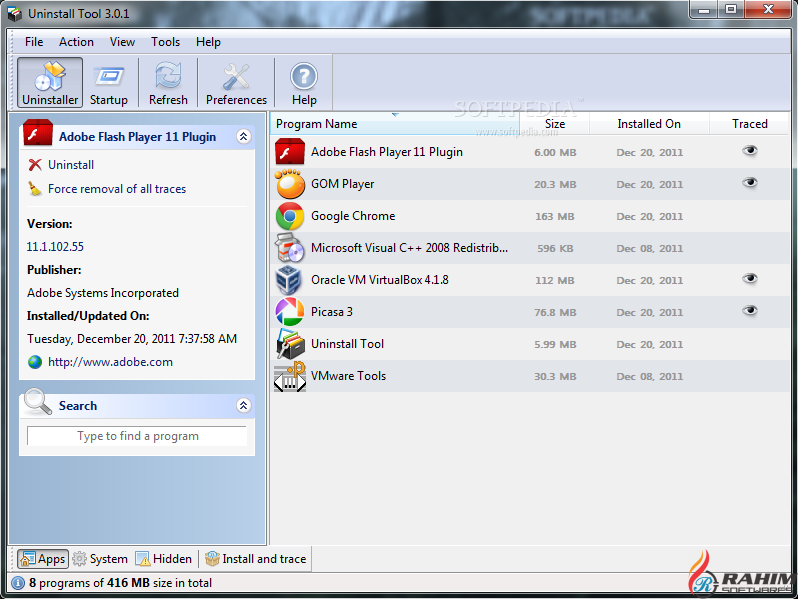Collapse the Adobe Flash Player details panel
This screenshot has width=798, height=599.
coord(243,137)
